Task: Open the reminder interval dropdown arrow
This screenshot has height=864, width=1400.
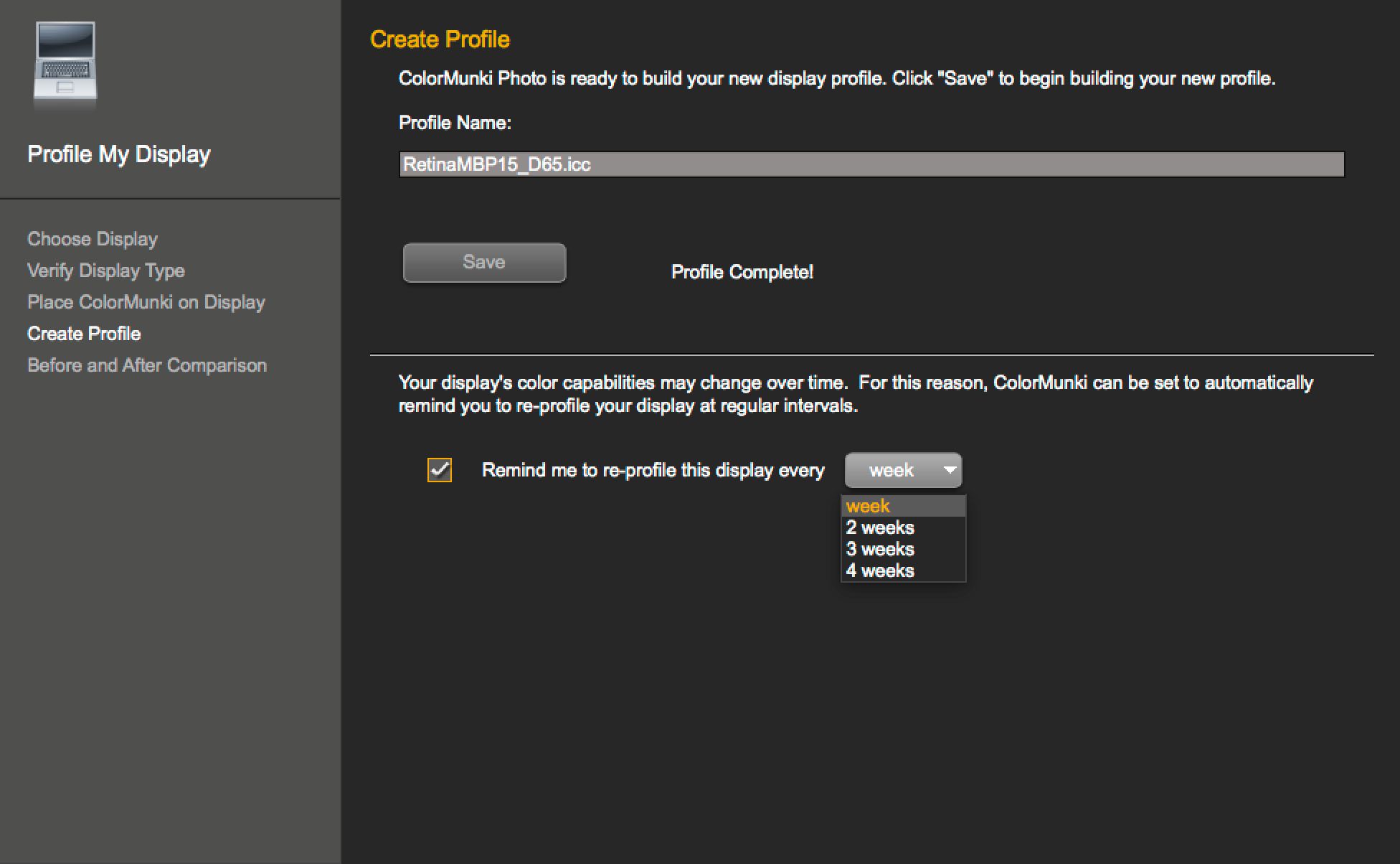Action: click(x=949, y=470)
